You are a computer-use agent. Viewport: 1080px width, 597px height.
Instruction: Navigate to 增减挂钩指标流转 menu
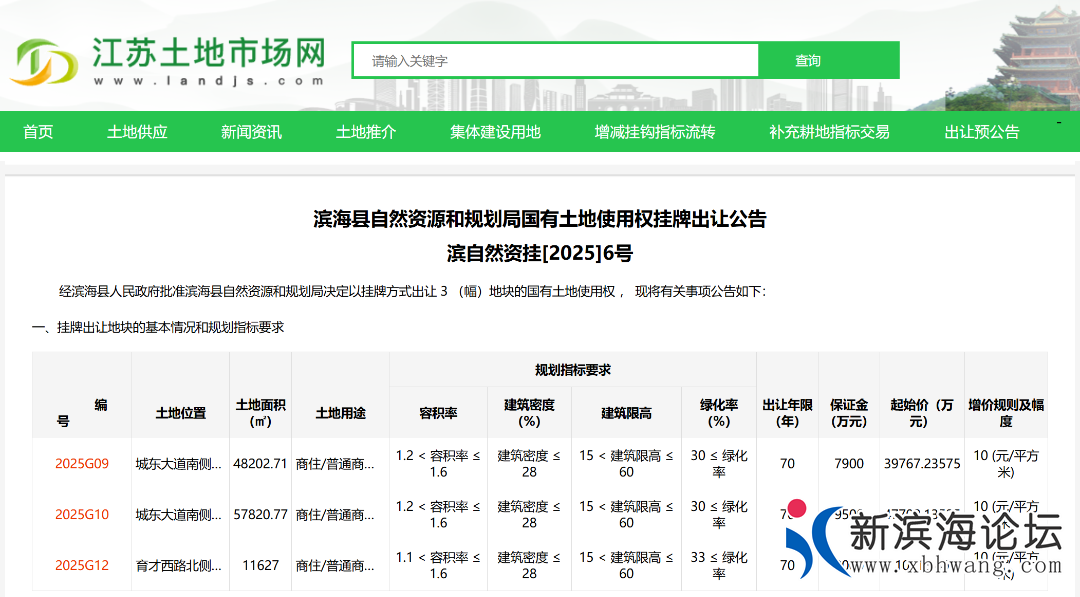tap(655, 132)
